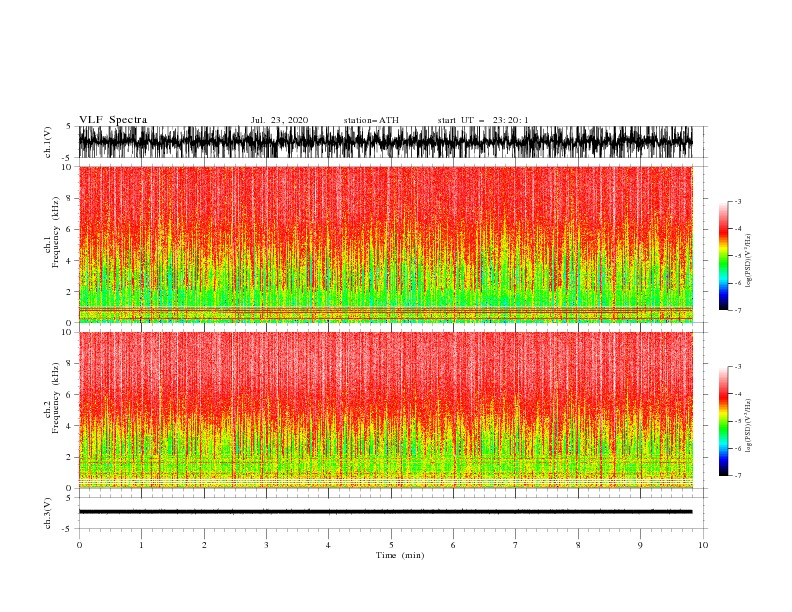Click the "ch.3(V)" waveform axis label
The image size is (792, 612).
pyautogui.click(x=49, y=513)
